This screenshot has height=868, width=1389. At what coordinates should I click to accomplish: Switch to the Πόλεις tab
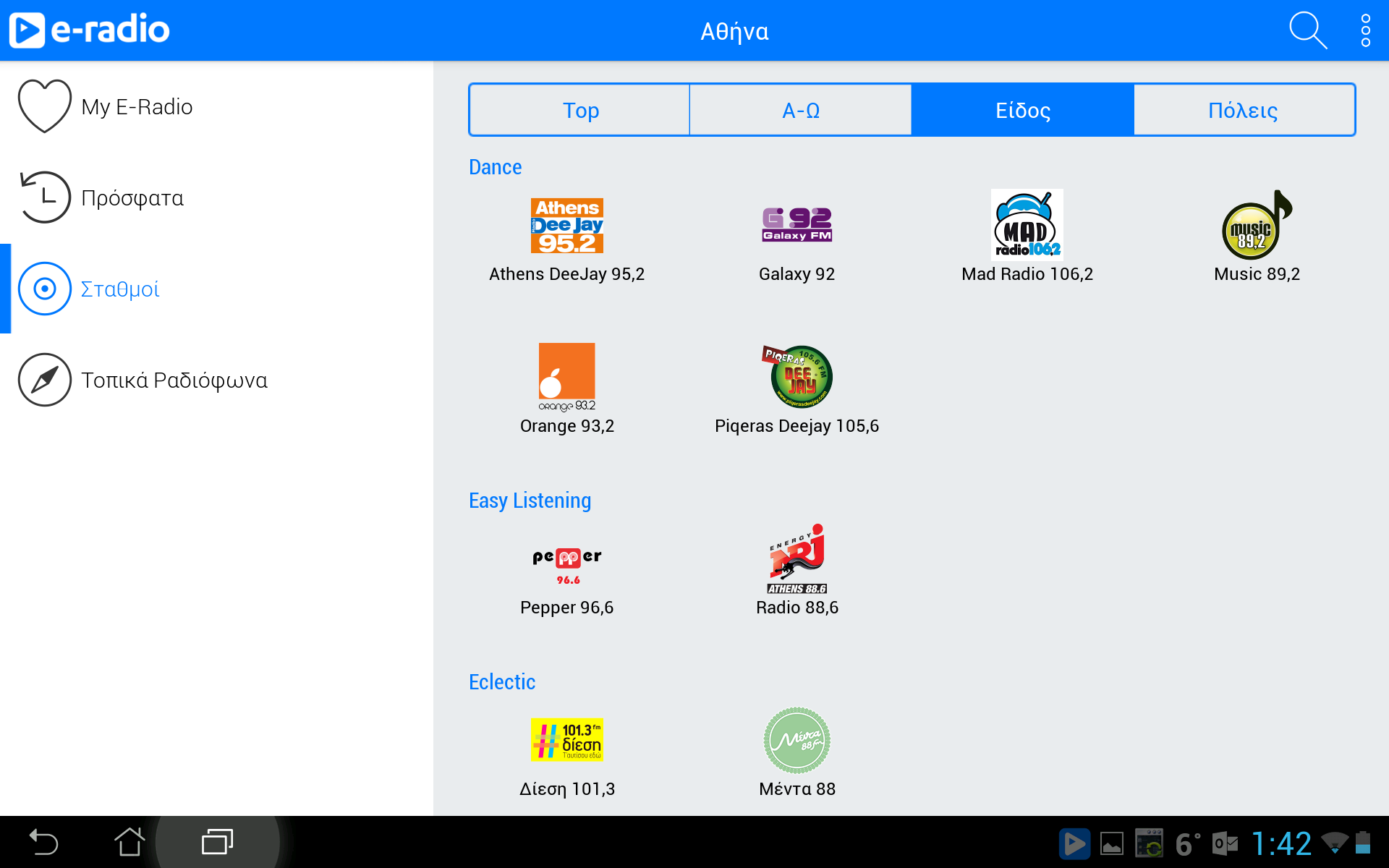[x=1244, y=110]
